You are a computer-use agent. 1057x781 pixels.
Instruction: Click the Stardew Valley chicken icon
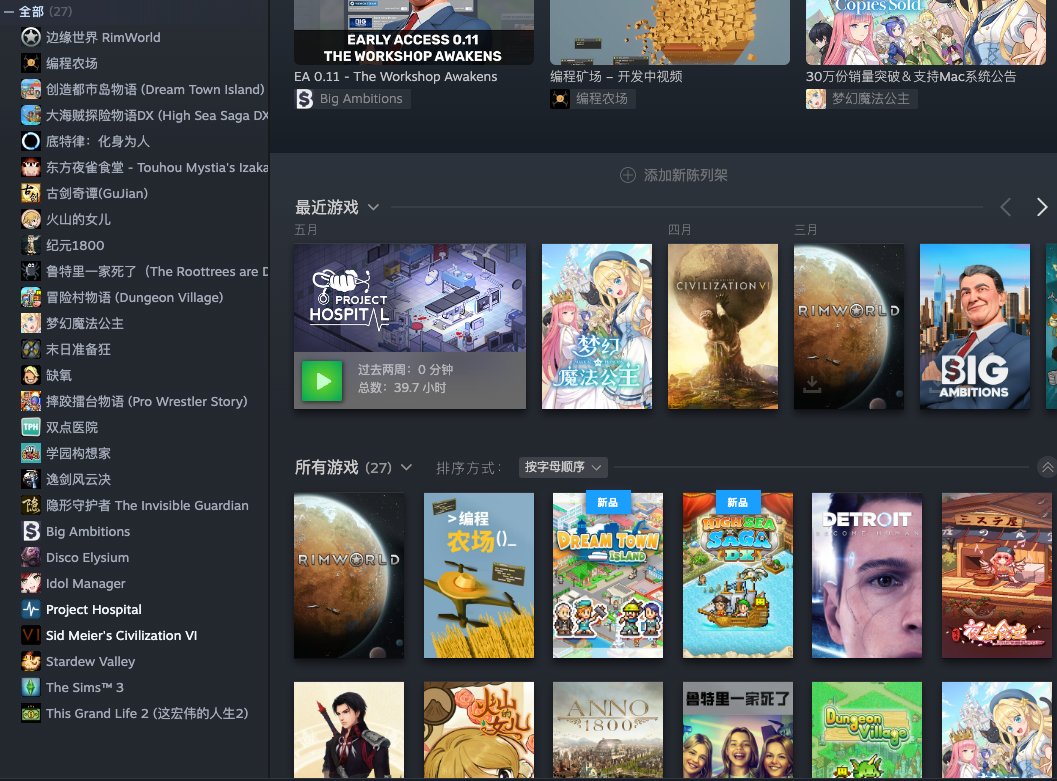point(30,662)
